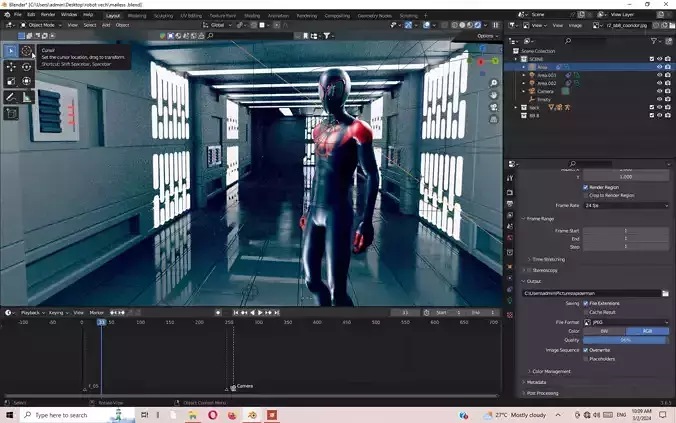Click the Quality percentage slider
676x423 pixels.
point(626,340)
